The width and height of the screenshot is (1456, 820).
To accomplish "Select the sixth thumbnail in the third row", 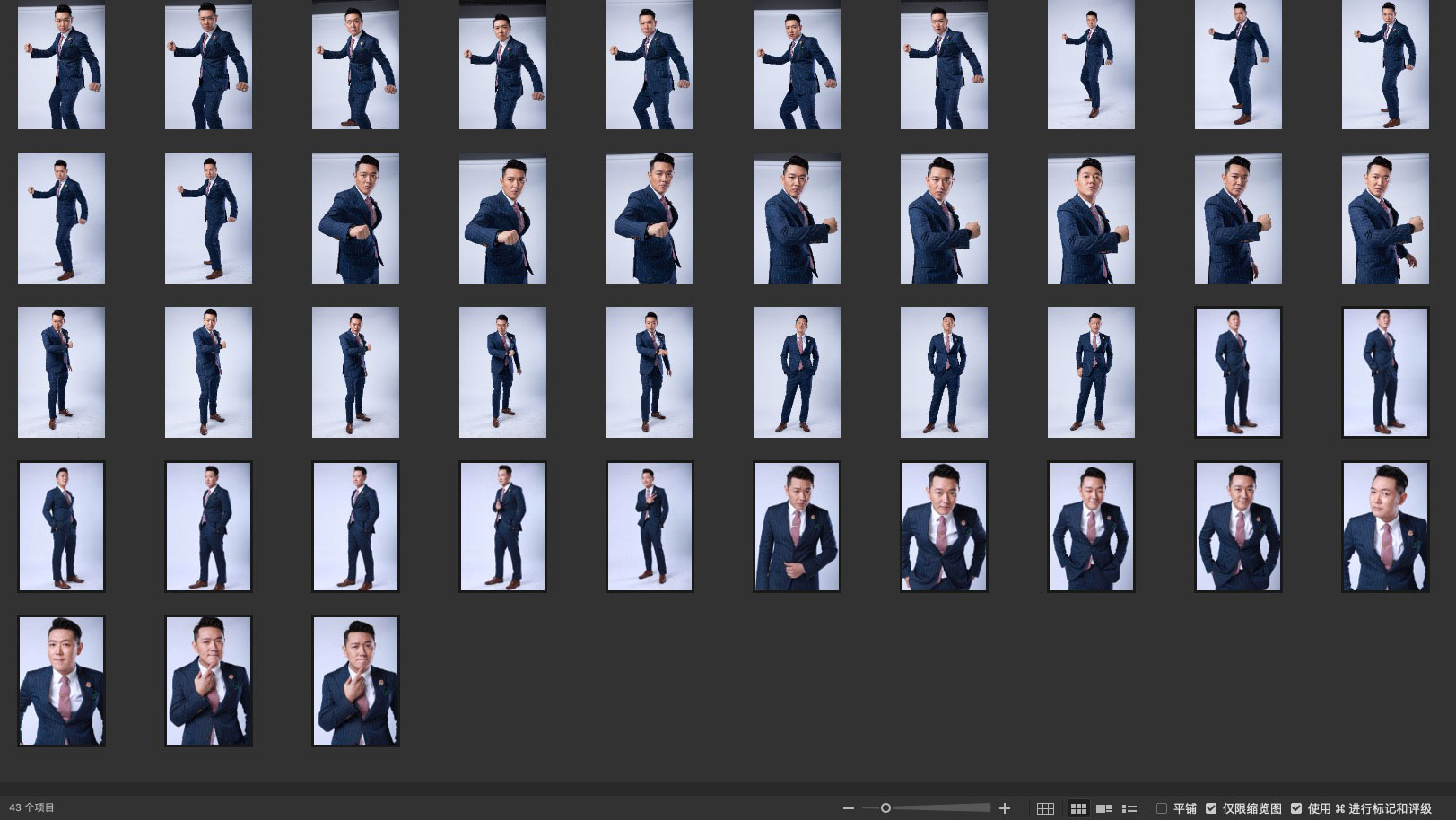I will point(797,372).
